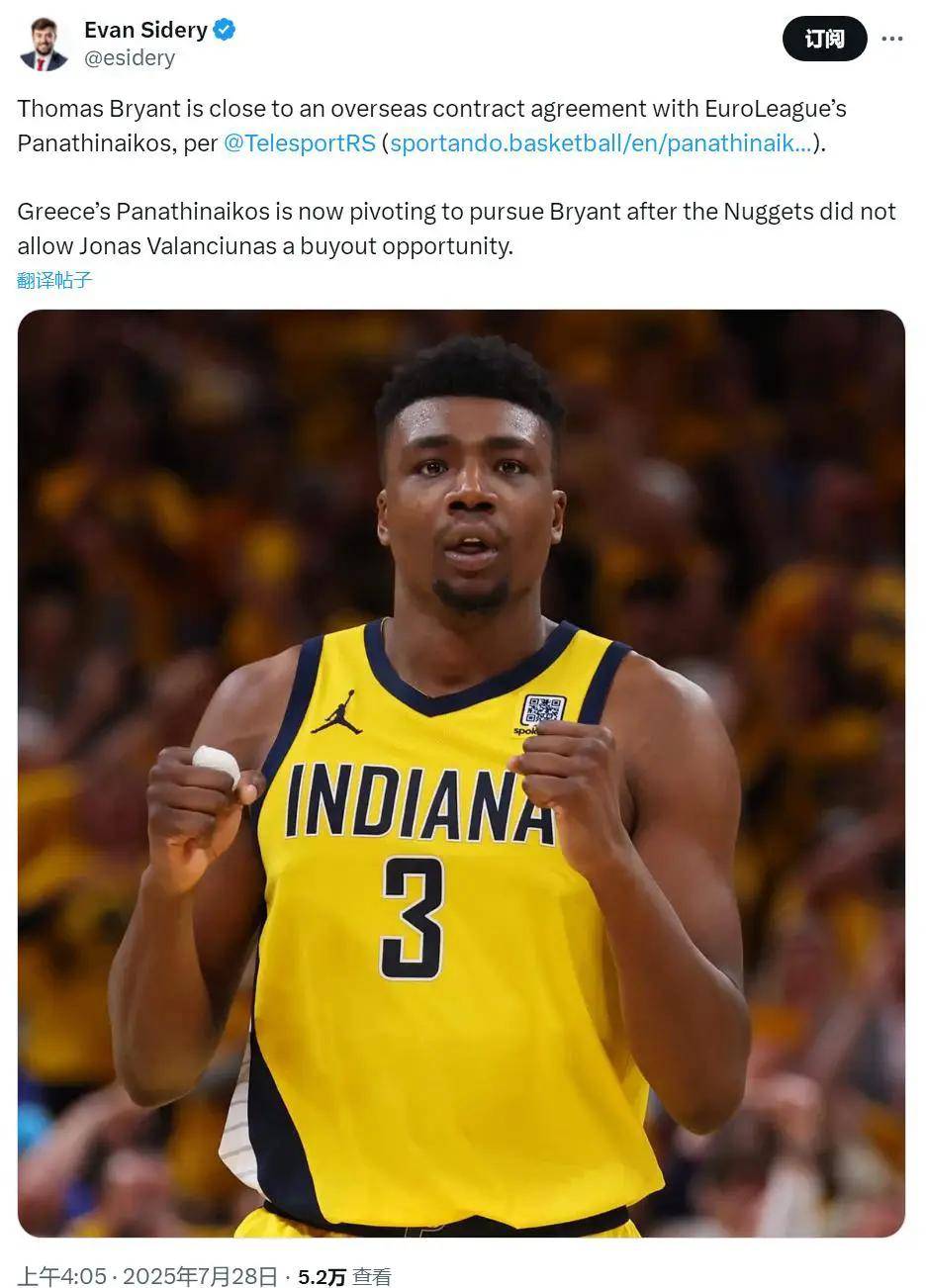Open the 5.2万 view count
Screen dimensions: 926x1288
click(x=322, y=1276)
